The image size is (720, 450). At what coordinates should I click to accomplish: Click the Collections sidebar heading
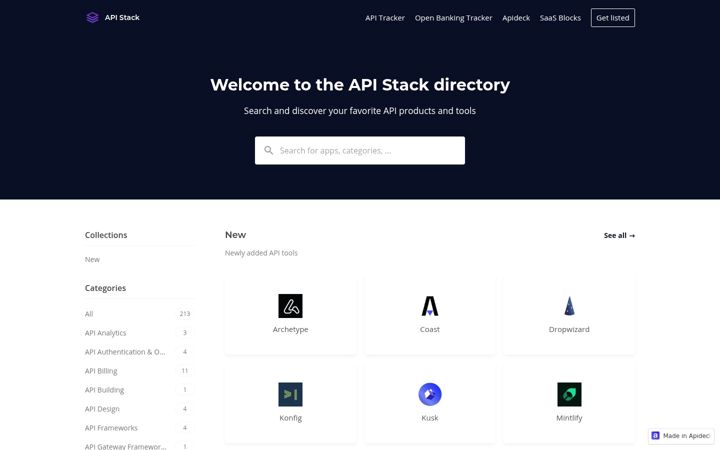106,235
